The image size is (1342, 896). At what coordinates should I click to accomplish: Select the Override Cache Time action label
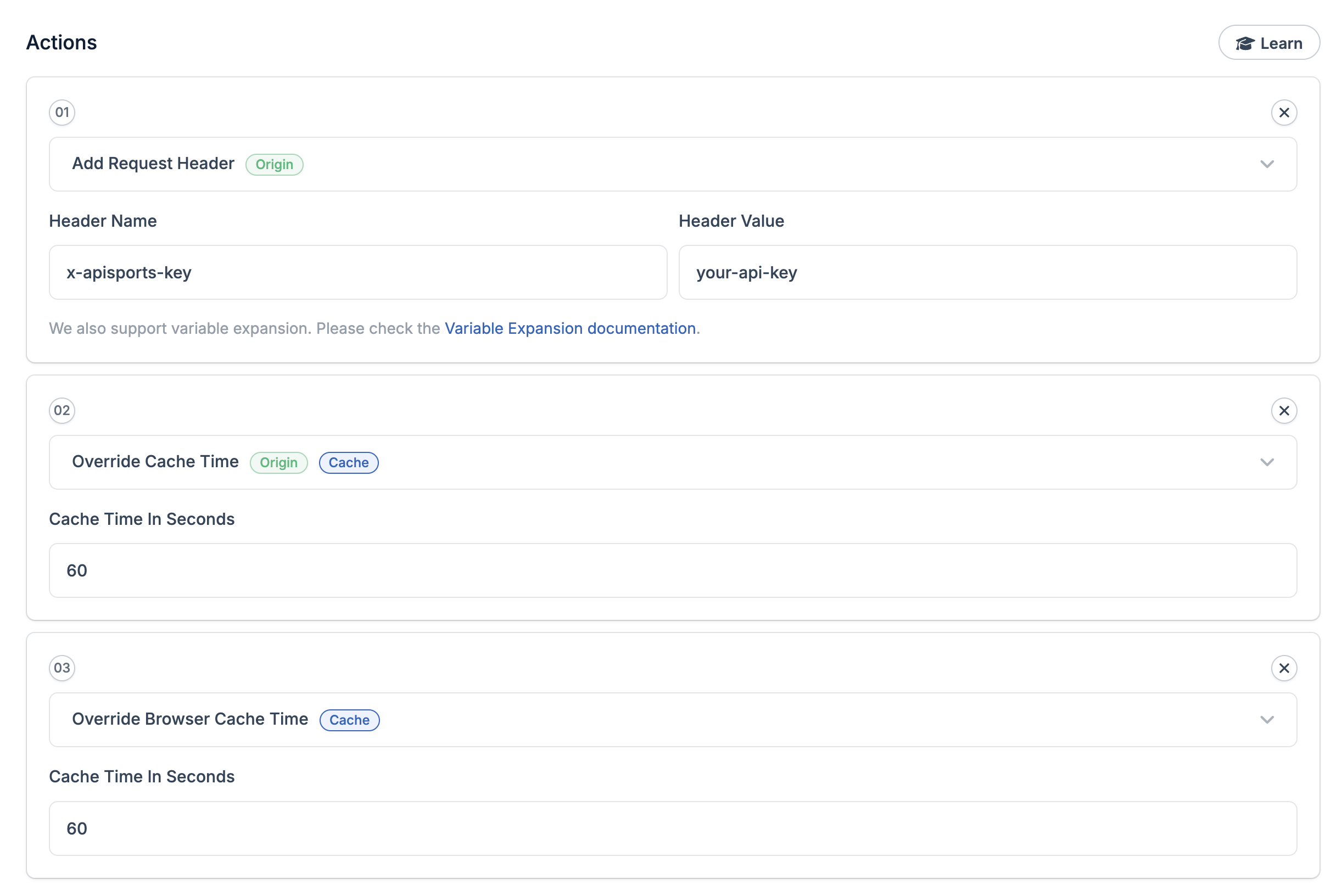coord(155,462)
